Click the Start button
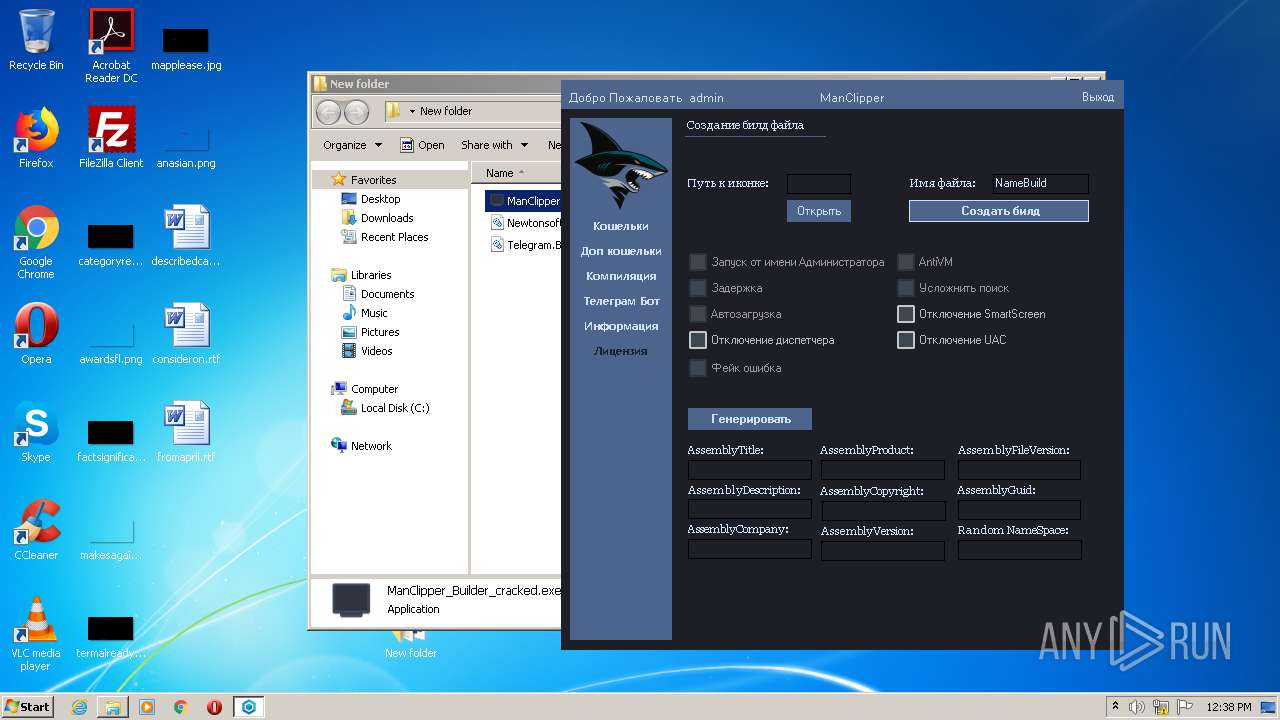Image resolution: width=1280 pixels, height=720 pixels. (x=27, y=707)
